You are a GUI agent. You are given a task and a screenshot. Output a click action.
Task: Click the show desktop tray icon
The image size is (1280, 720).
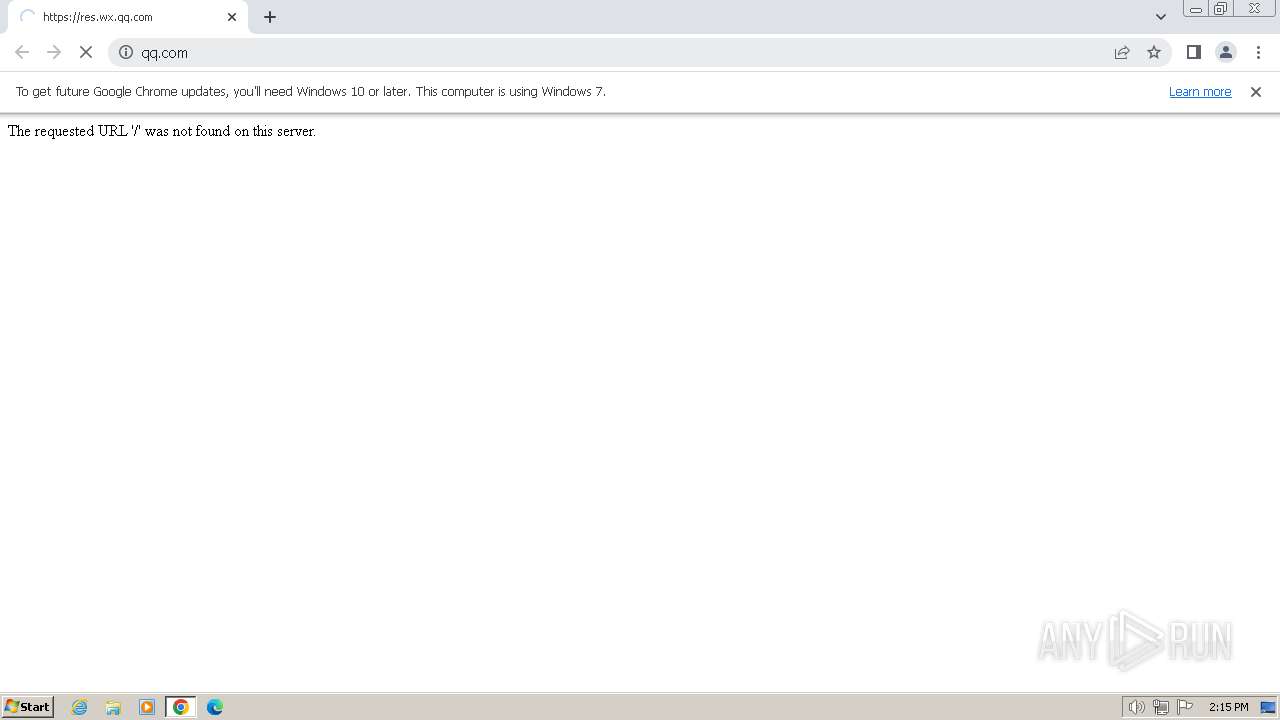tap(1268, 707)
